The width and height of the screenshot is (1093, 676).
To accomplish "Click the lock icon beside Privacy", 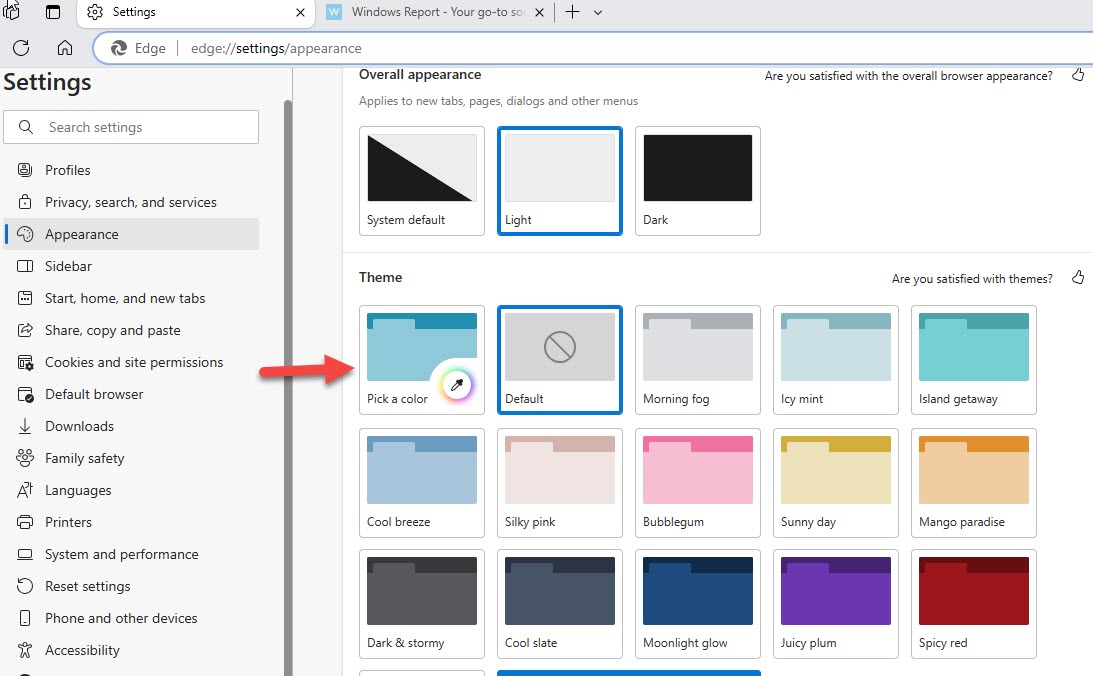I will pos(25,202).
